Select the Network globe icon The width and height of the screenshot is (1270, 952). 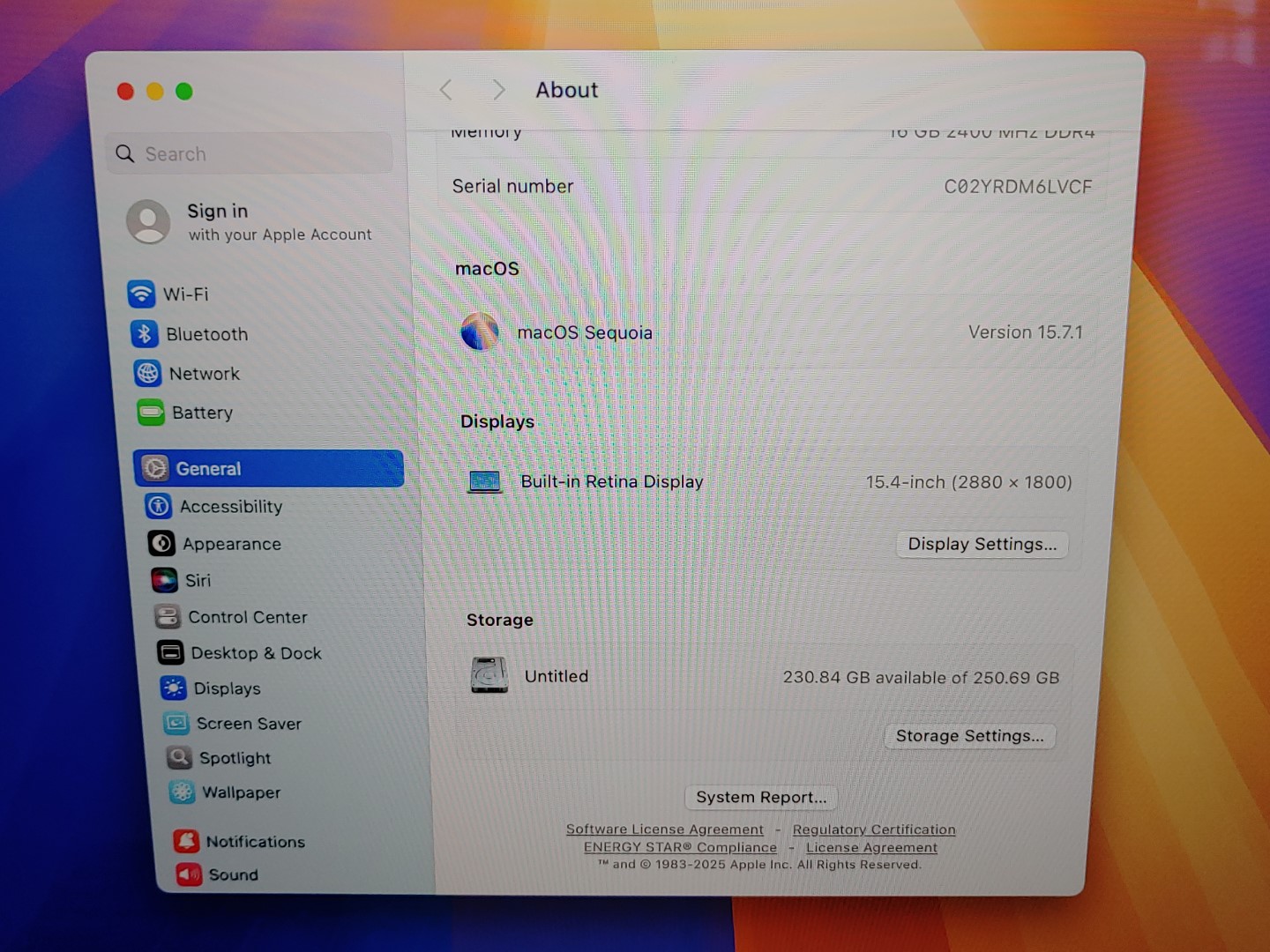pos(147,374)
